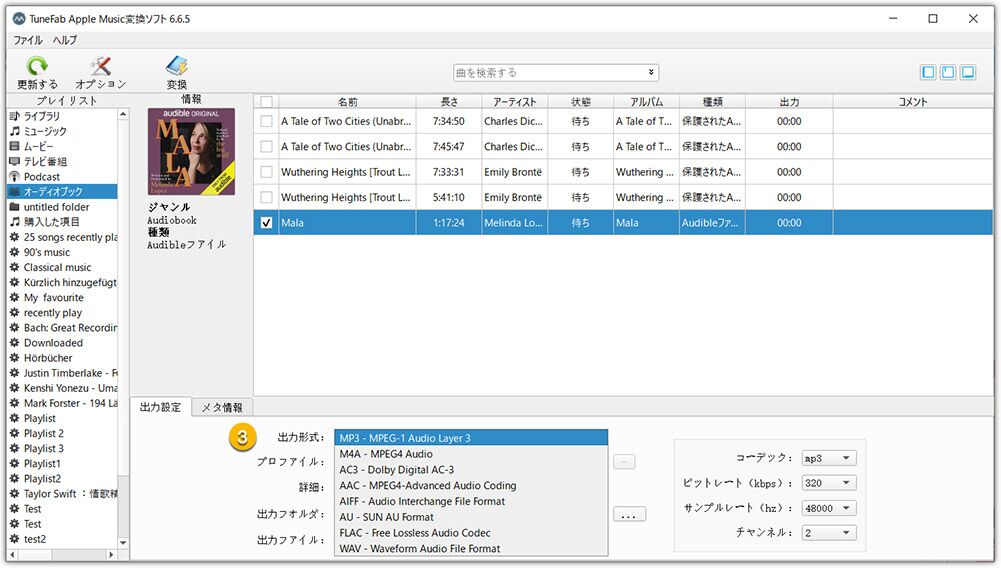
Task: Check the Wuthering Heights 7:33:31 row
Action: tap(266, 172)
